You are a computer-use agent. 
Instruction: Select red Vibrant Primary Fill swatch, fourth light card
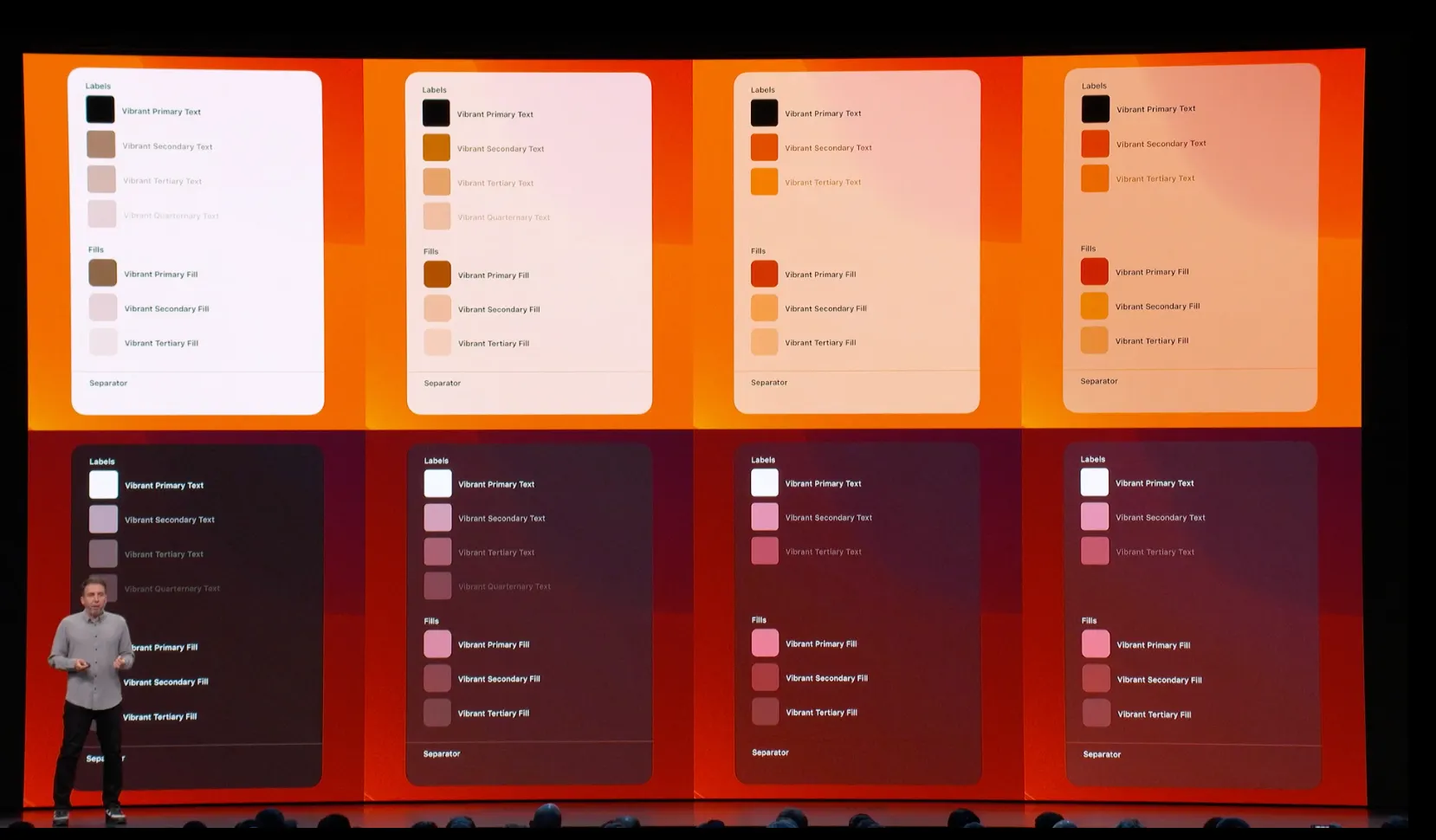pyautogui.click(x=1095, y=272)
